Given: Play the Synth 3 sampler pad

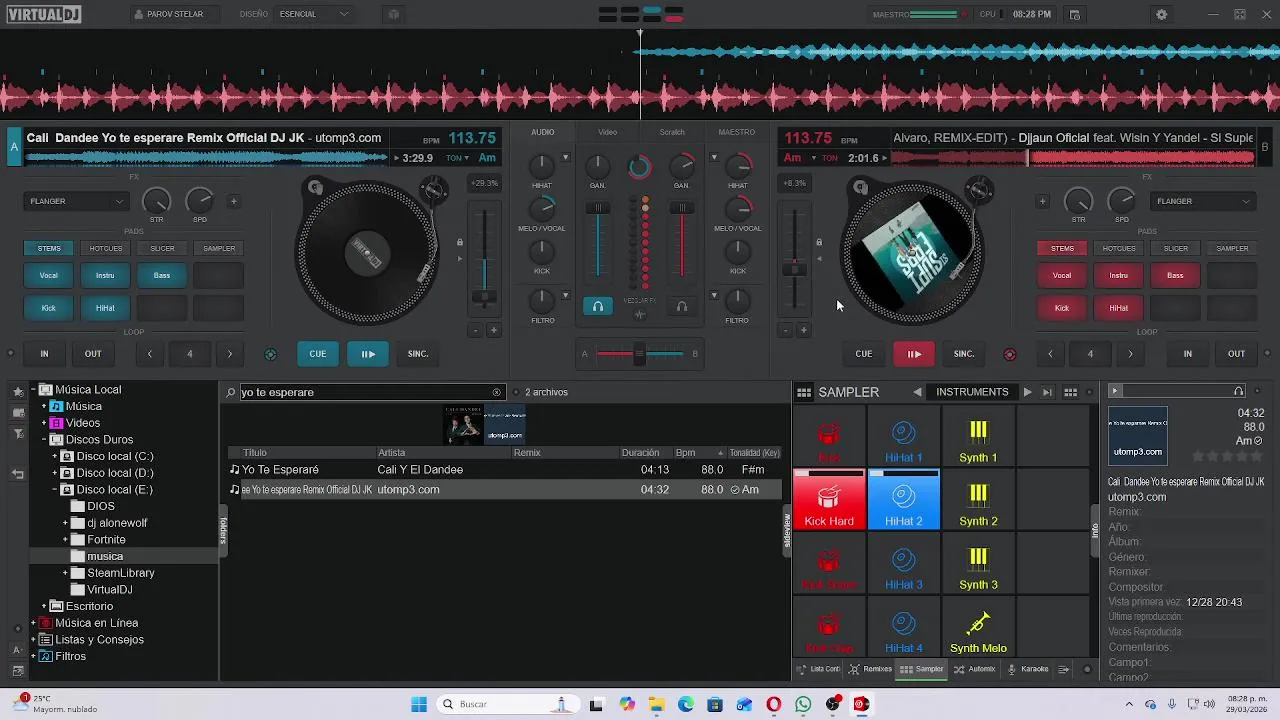Looking at the screenshot, I should (x=978, y=564).
